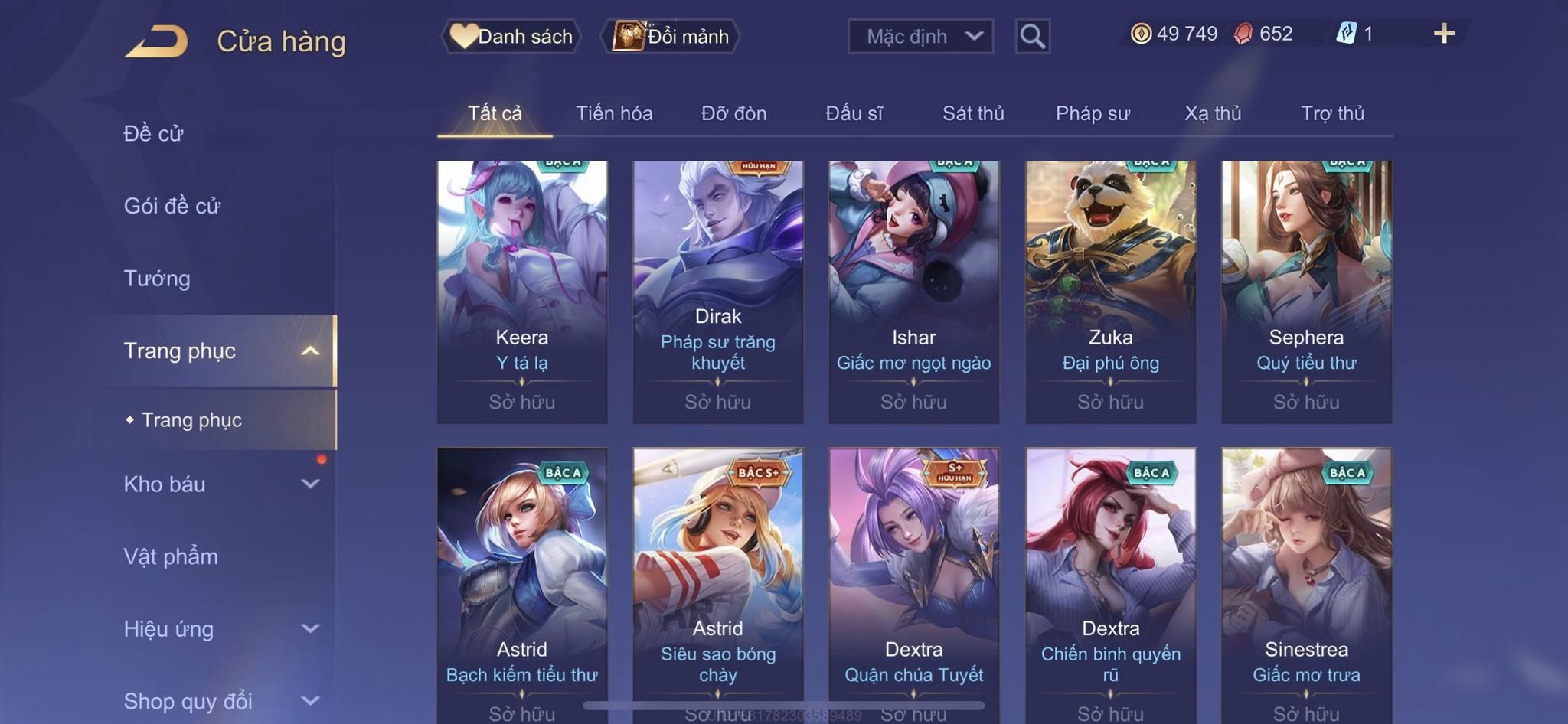Open Đổi mảnh chest icon

pos(628,36)
